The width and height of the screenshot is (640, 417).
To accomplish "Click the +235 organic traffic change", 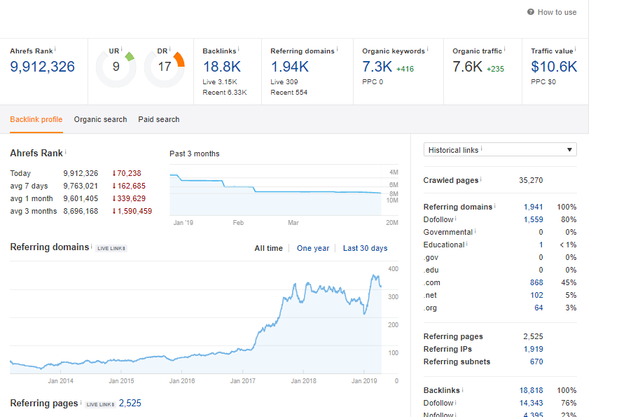I will tap(495, 69).
